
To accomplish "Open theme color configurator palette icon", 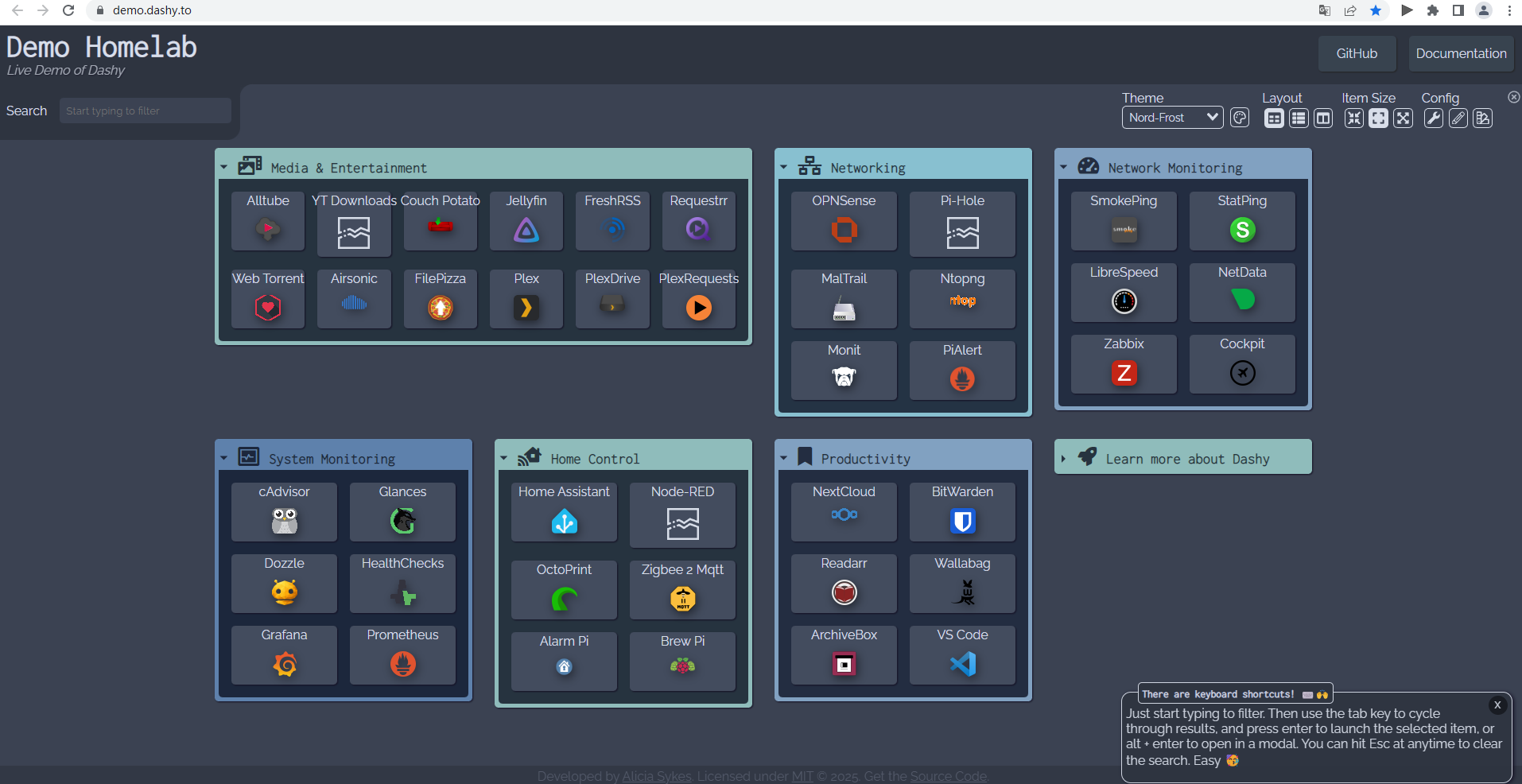I will [x=1240, y=118].
